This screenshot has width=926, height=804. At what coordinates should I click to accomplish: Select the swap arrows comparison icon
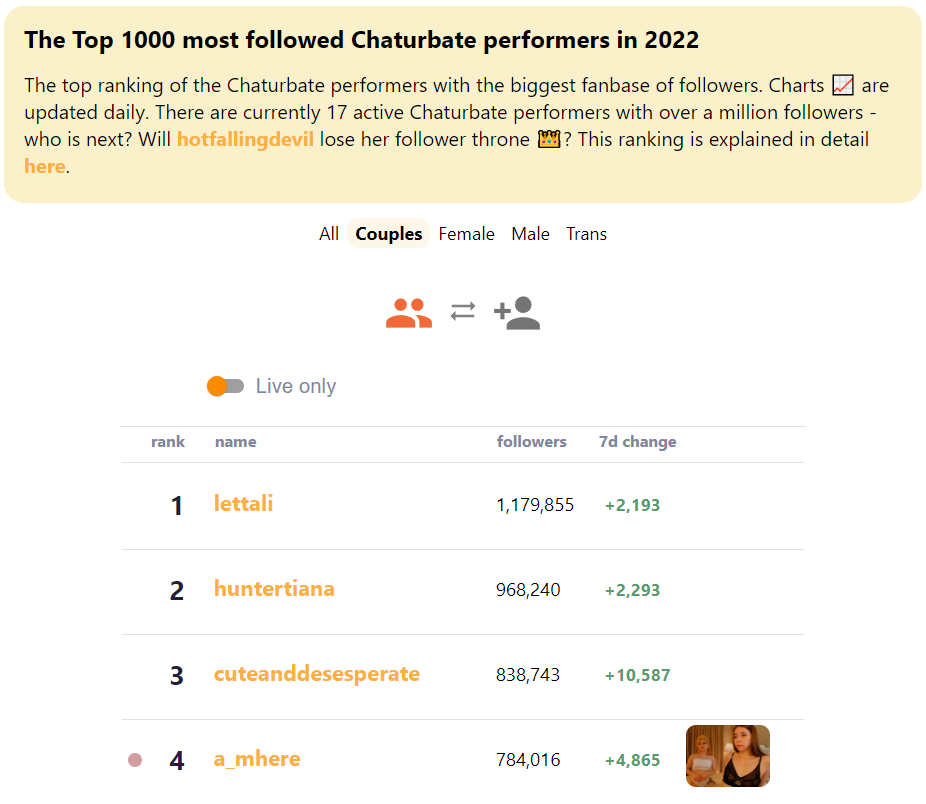461,311
